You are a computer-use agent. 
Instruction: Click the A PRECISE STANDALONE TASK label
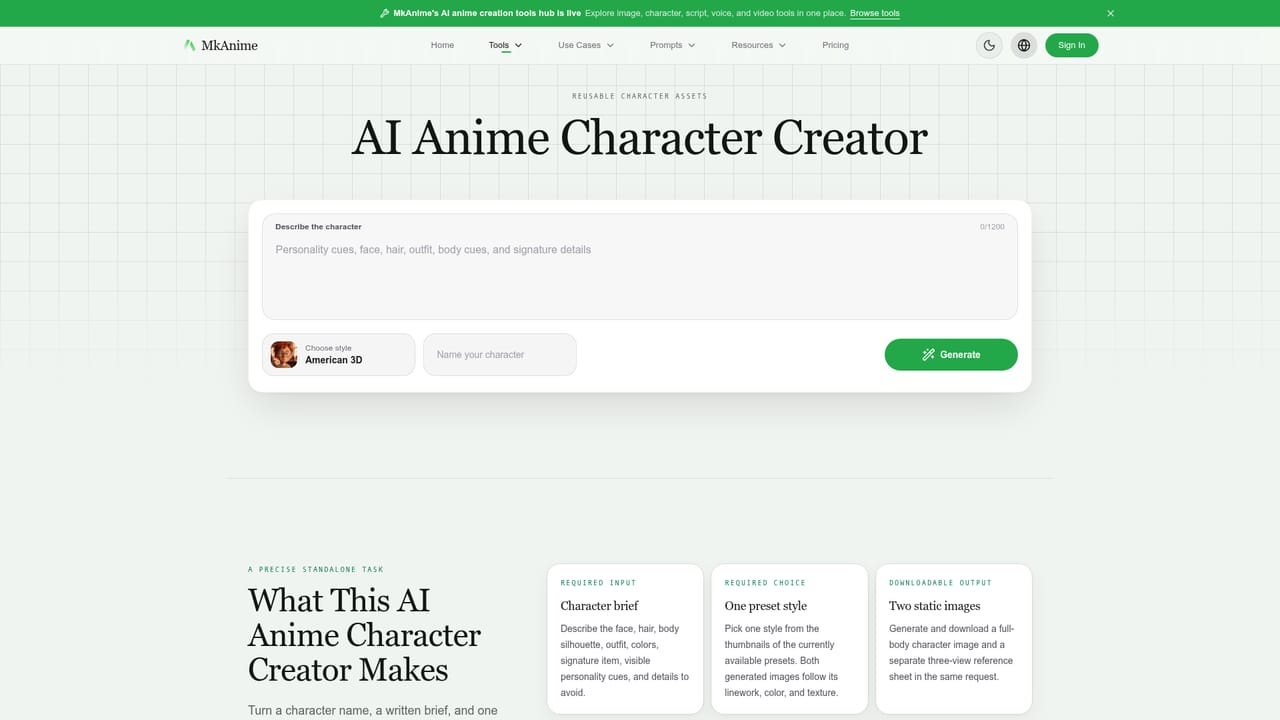click(316, 569)
